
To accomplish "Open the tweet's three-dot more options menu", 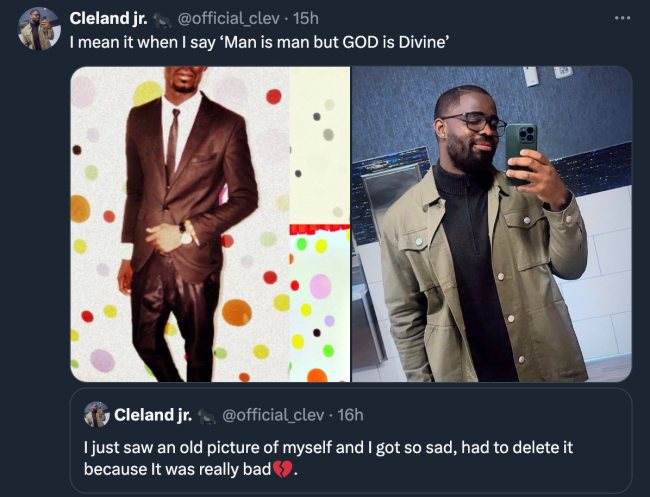I will [x=624, y=18].
